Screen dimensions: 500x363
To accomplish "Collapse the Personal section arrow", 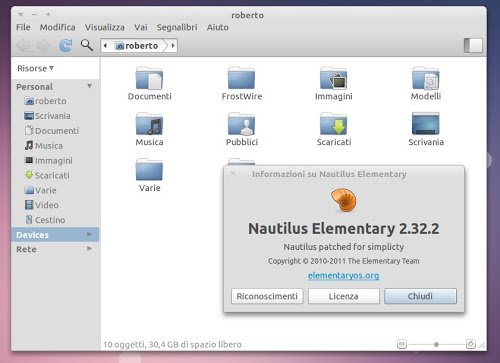I will click(x=89, y=86).
